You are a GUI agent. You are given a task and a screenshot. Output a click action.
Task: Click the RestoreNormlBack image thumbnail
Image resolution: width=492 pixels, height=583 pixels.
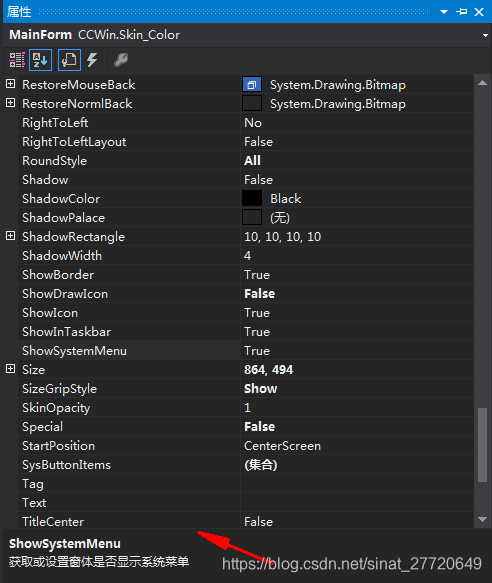pyautogui.click(x=252, y=104)
